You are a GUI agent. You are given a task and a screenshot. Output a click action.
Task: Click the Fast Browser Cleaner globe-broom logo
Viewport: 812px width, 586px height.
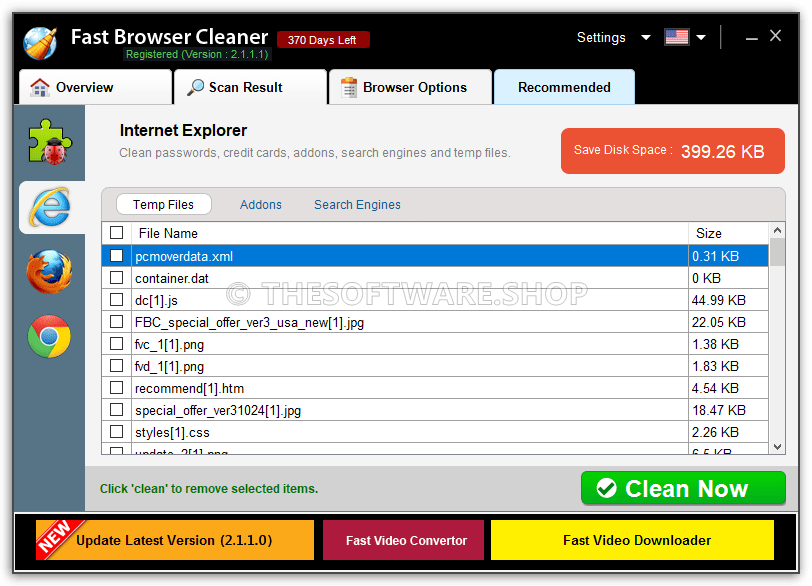coord(40,43)
